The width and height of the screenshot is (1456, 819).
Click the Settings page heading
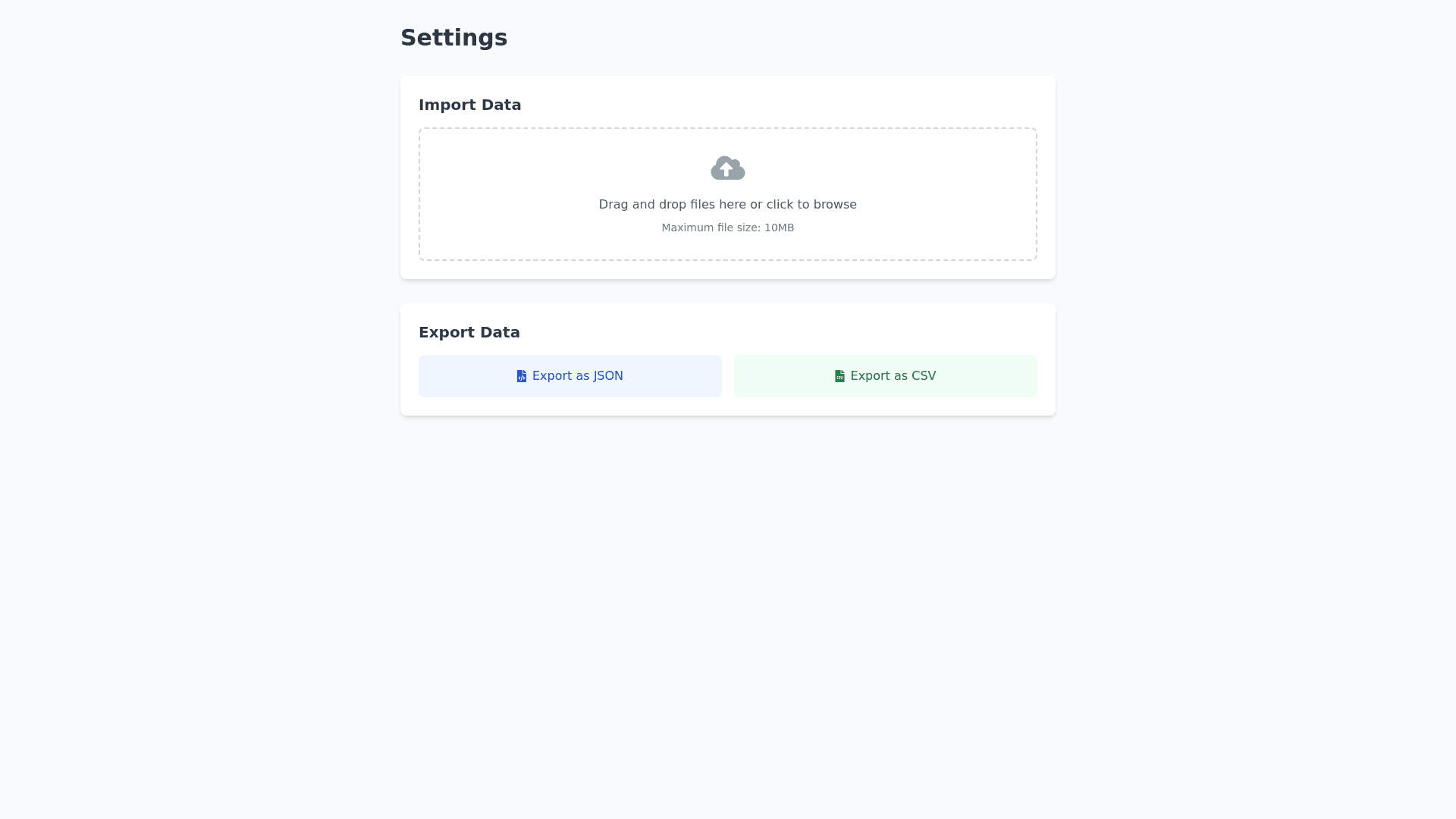click(453, 38)
